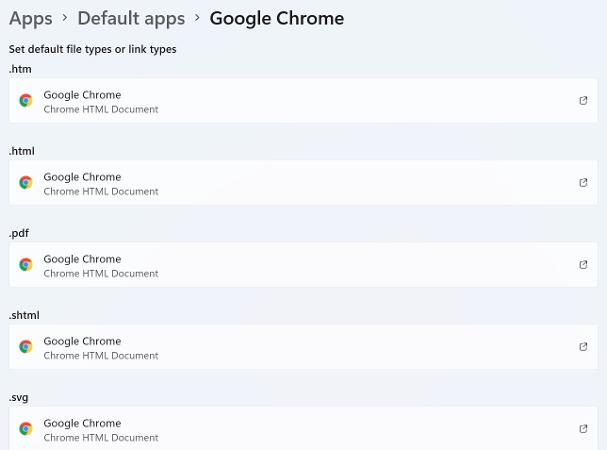Click the Chrome logo in .html row
Image resolution: width=607 pixels, height=450 pixels.
pyautogui.click(x=26, y=182)
